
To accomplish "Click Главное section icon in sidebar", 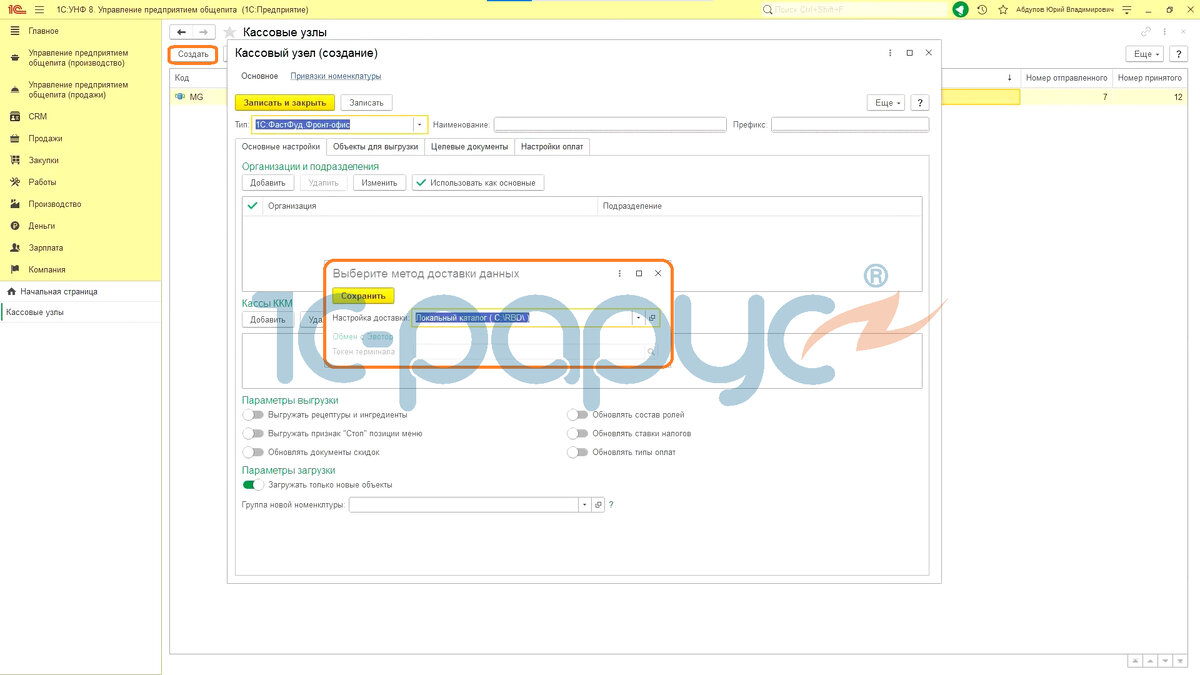I will coord(15,31).
